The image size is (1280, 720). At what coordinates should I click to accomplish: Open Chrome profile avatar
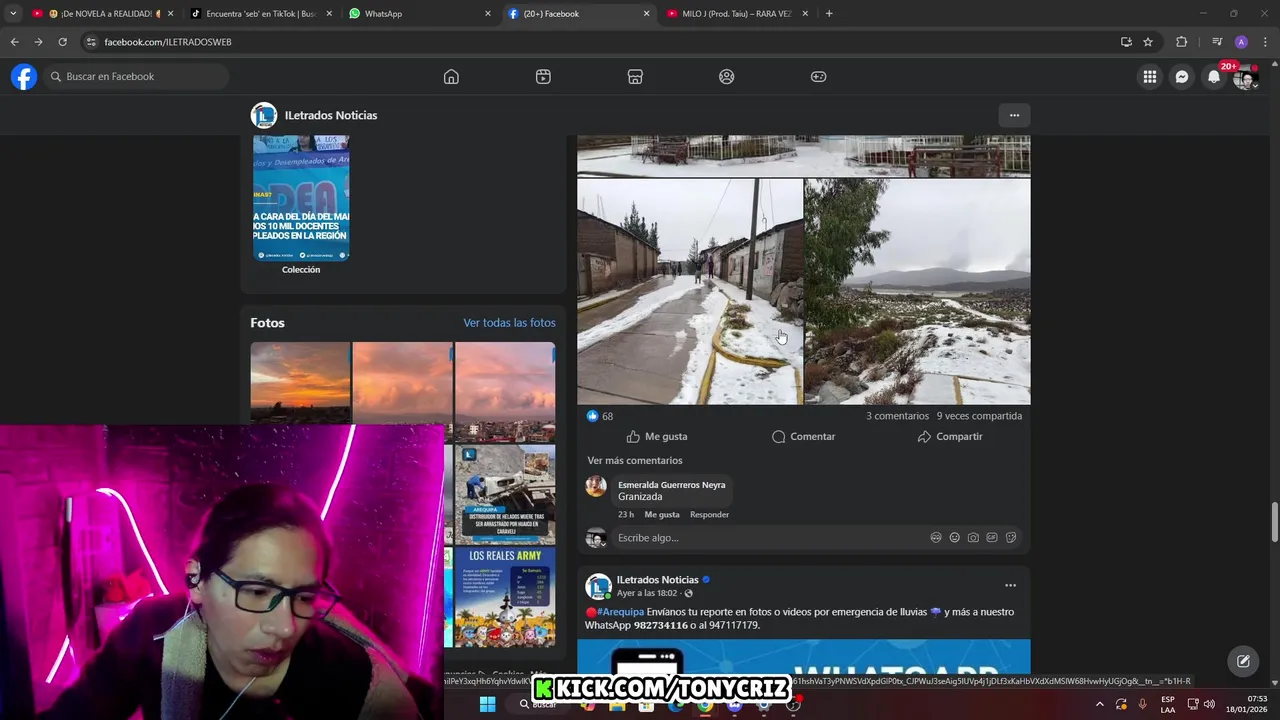[1241, 42]
